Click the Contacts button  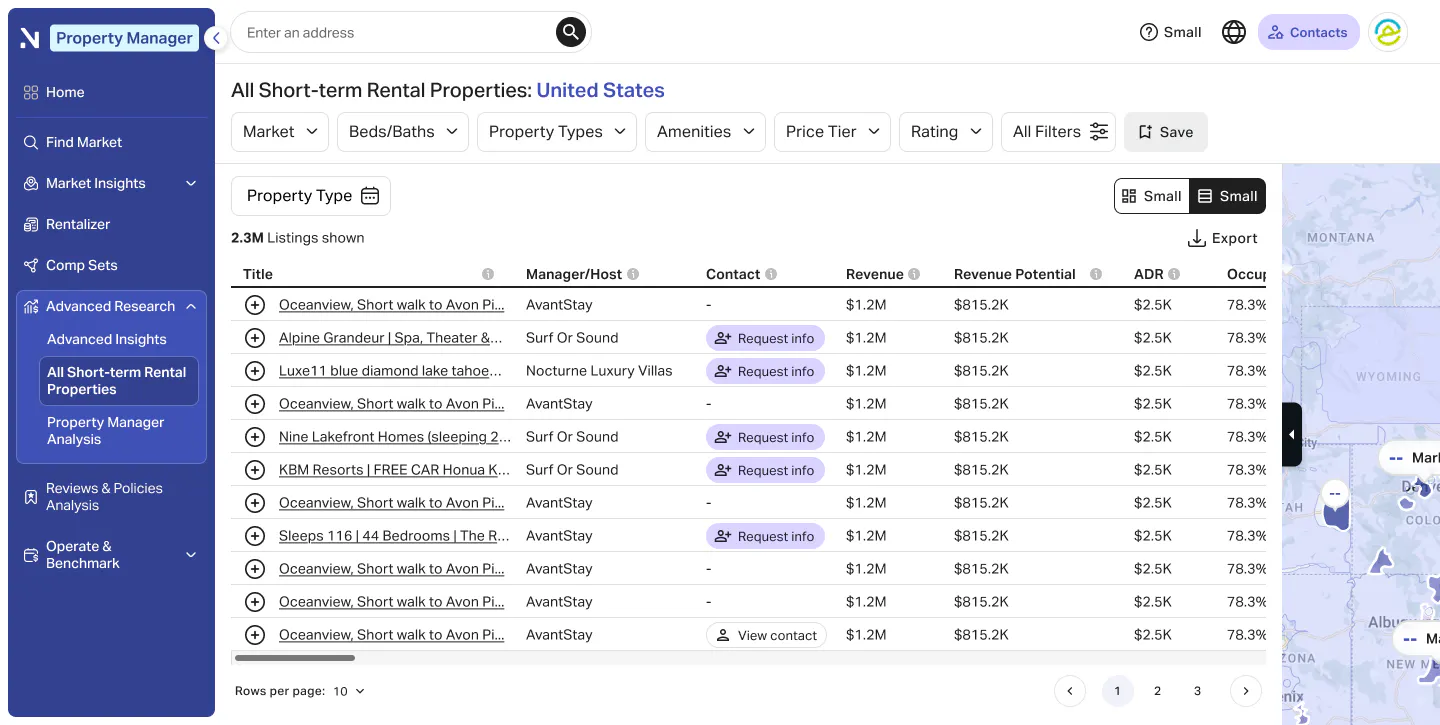pyautogui.click(x=1308, y=32)
